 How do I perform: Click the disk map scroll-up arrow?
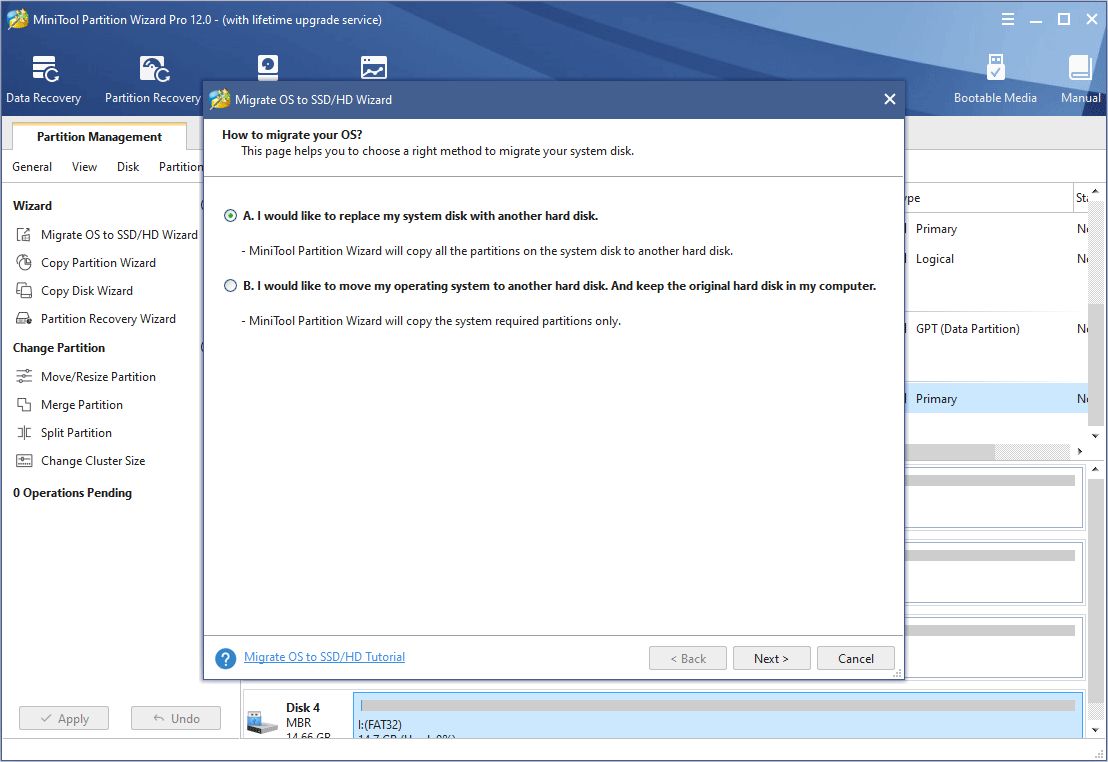(1095, 469)
